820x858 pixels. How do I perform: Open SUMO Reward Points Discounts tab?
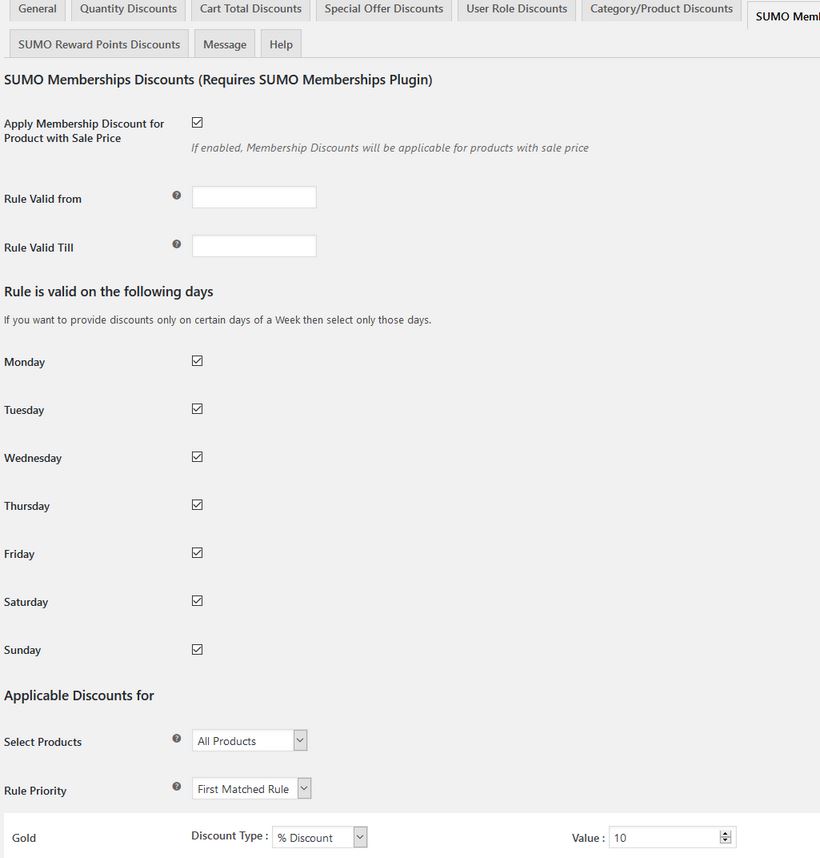pyautogui.click(x=99, y=44)
